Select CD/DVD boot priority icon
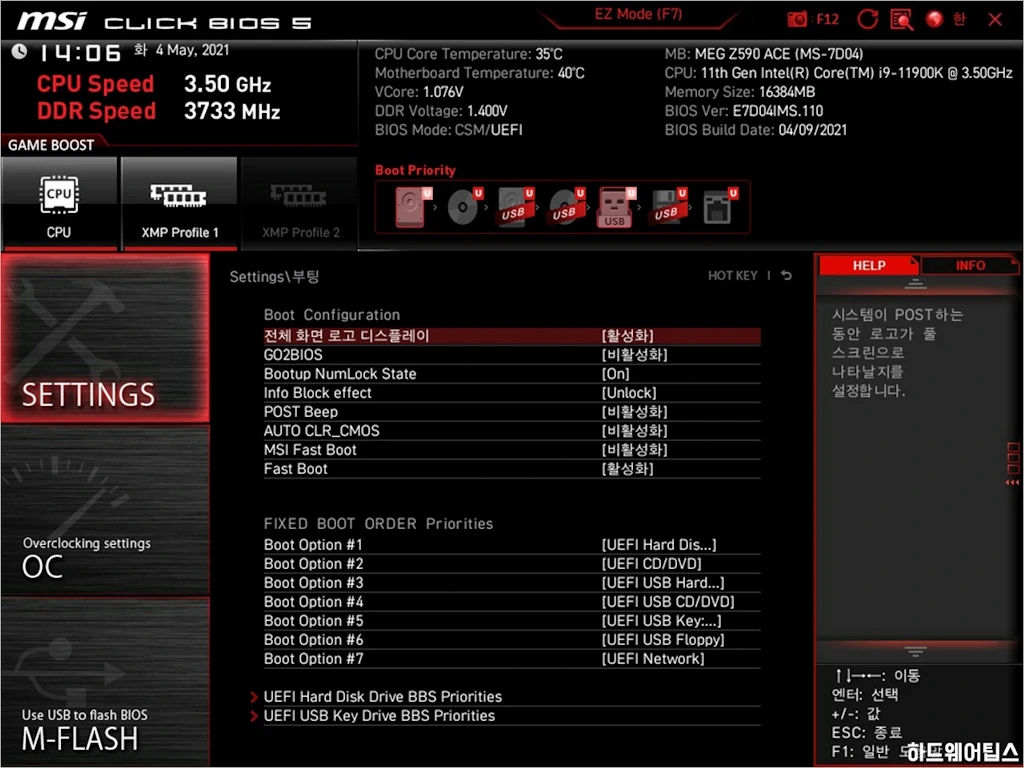 pyautogui.click(x=464, y=207)
